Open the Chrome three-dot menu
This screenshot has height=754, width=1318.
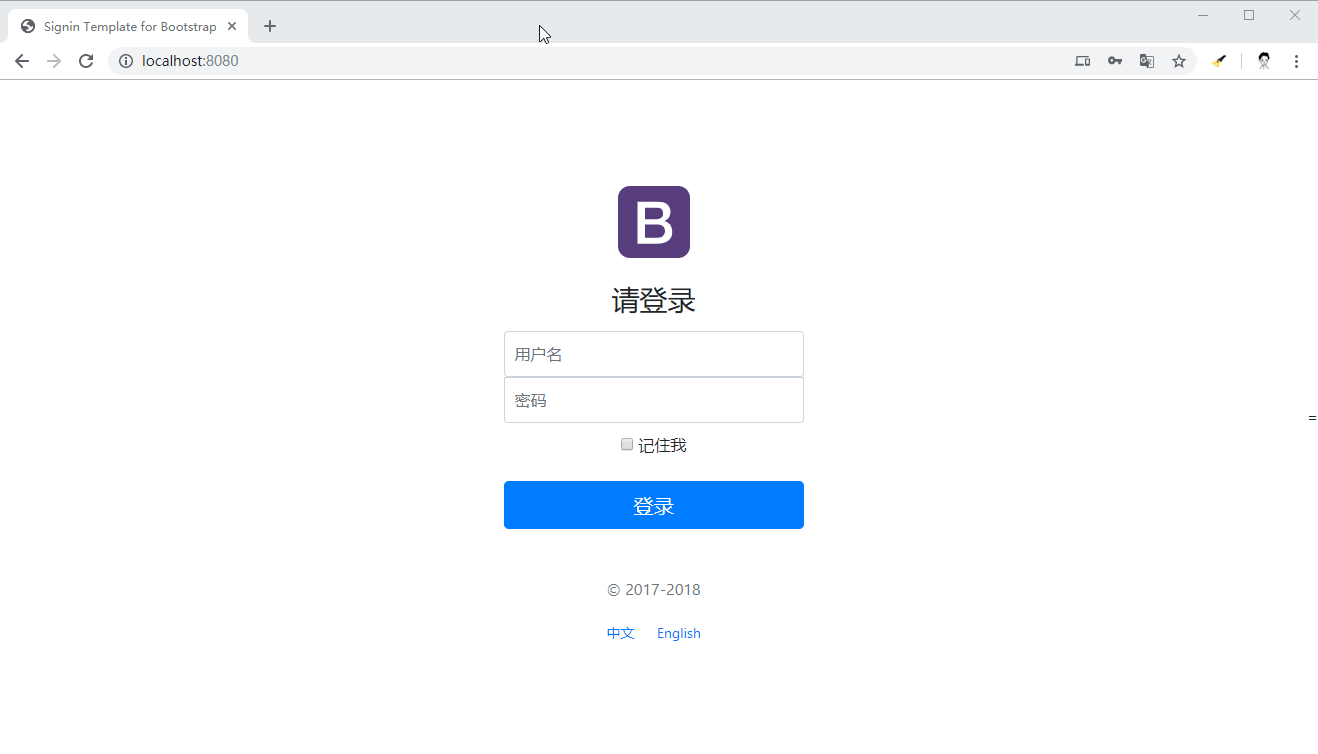pyautogui.click(x=1296, y=61)
